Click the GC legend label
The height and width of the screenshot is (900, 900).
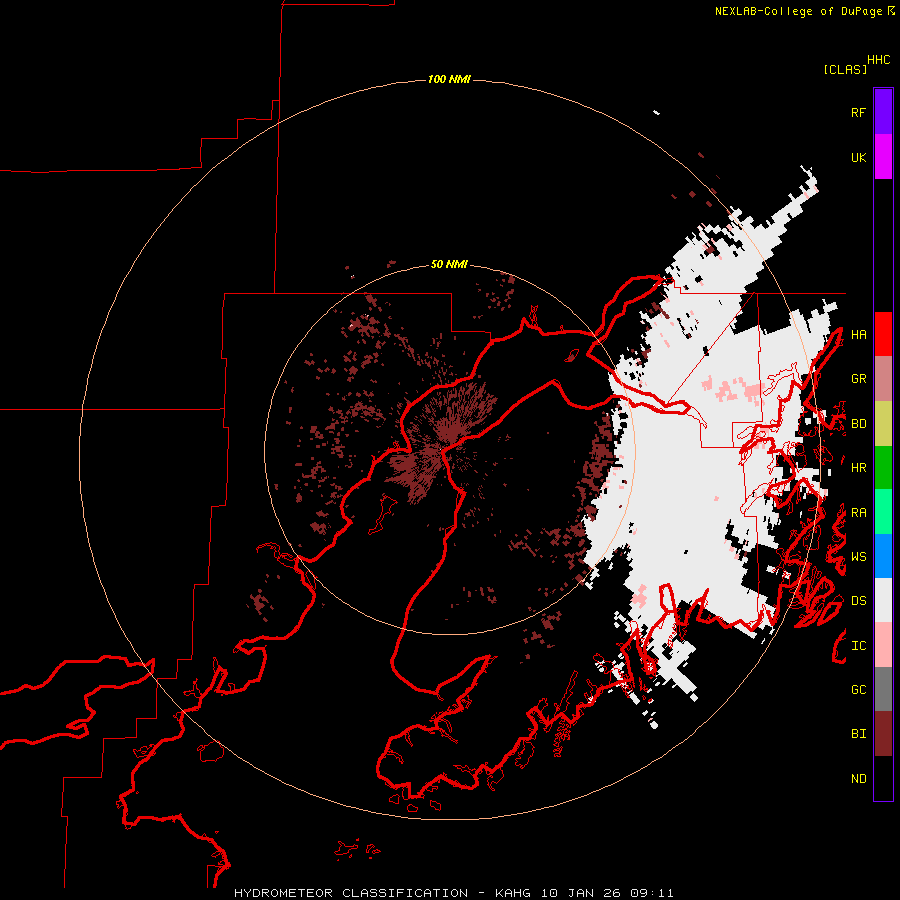(x=858, y=690)
